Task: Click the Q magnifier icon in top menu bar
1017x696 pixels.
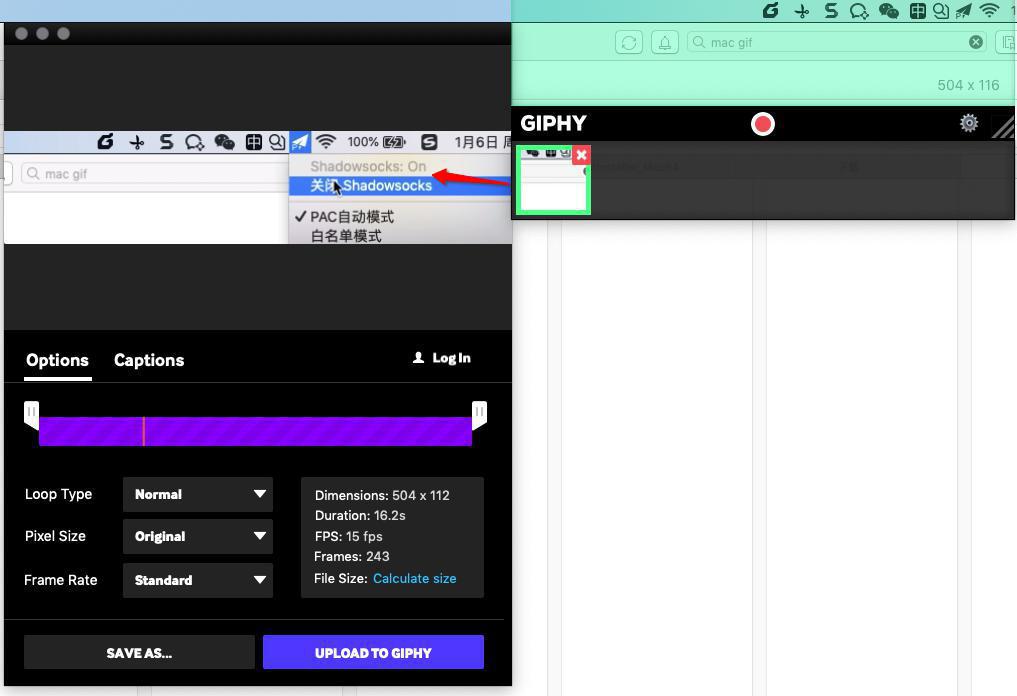Action: (x=940, y=10)
